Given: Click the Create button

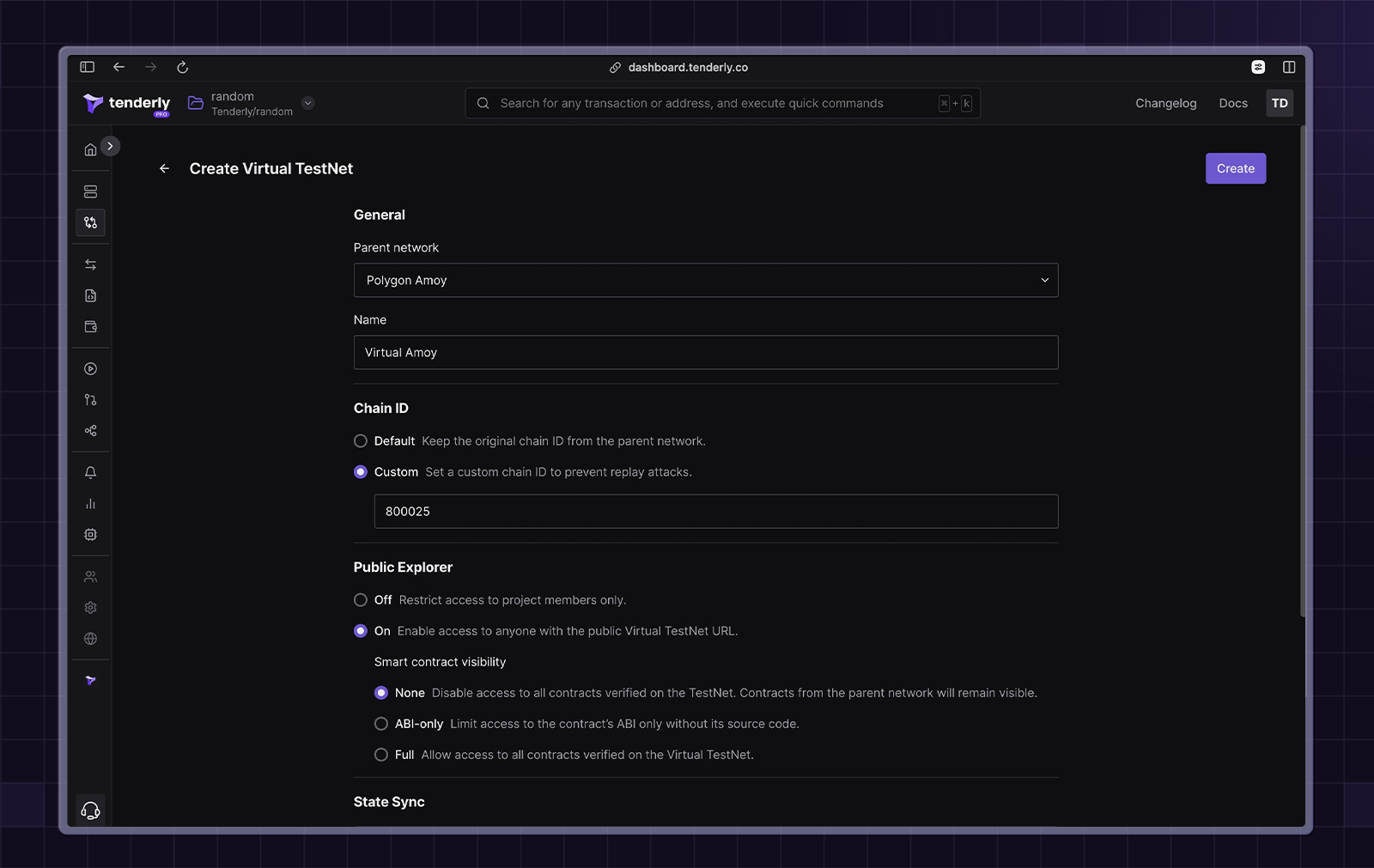Looking at the screenshot, I should click(x=1235, y=168).
